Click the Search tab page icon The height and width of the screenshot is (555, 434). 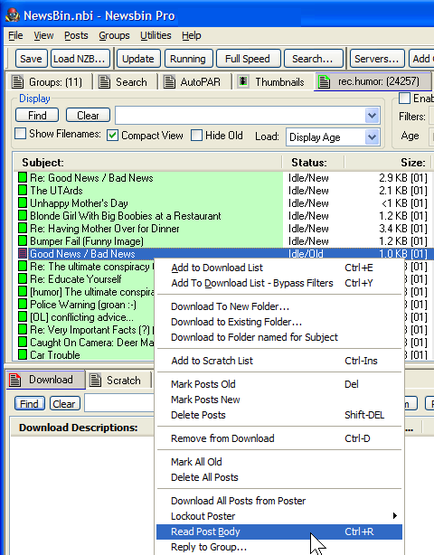[104, 82]
